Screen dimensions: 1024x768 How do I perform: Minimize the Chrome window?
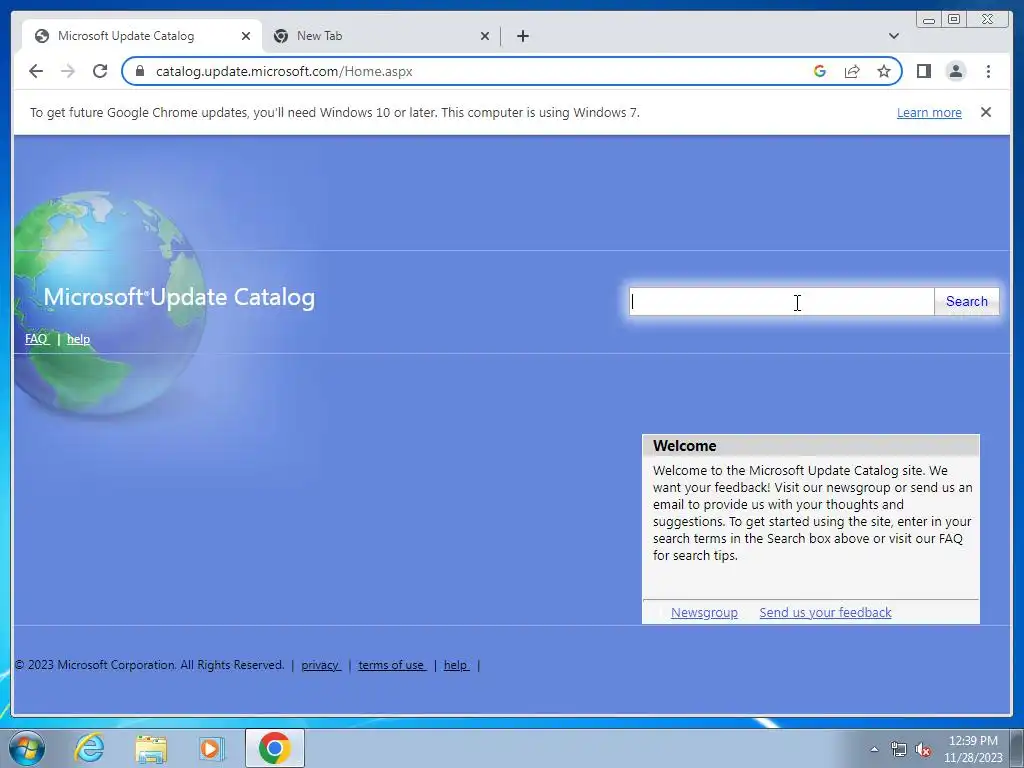929,20
